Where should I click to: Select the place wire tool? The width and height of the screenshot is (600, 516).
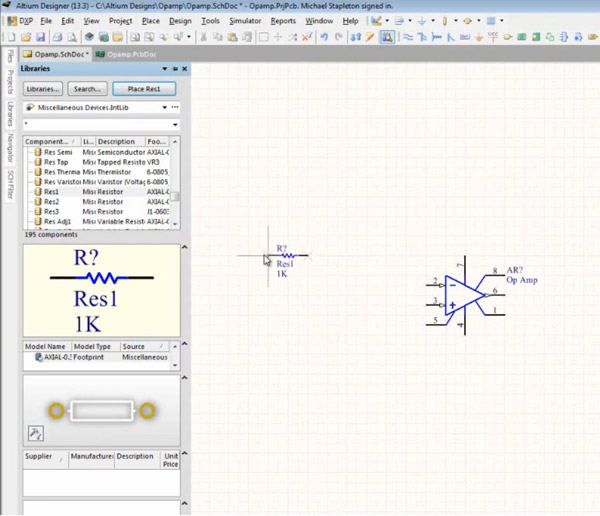click(x=408, y=37)
